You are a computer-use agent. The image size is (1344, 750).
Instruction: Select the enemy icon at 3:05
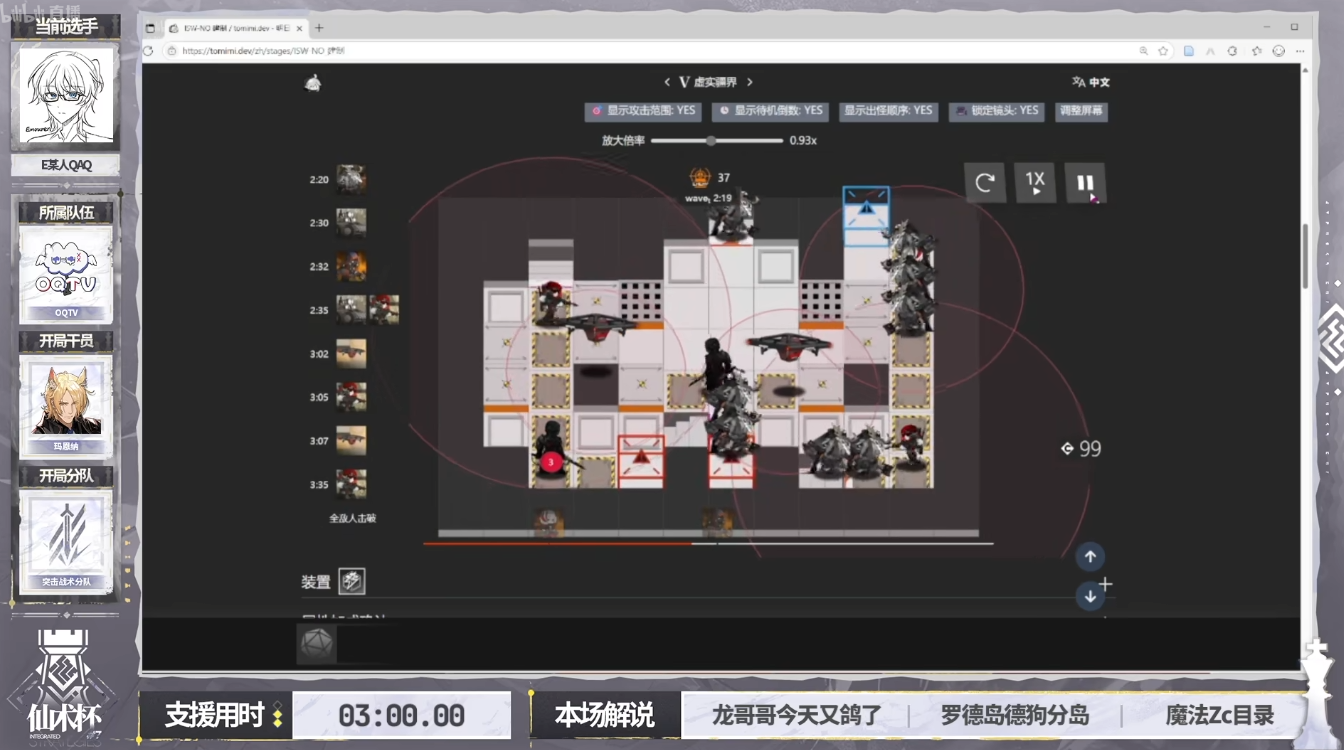coord(351,397)
